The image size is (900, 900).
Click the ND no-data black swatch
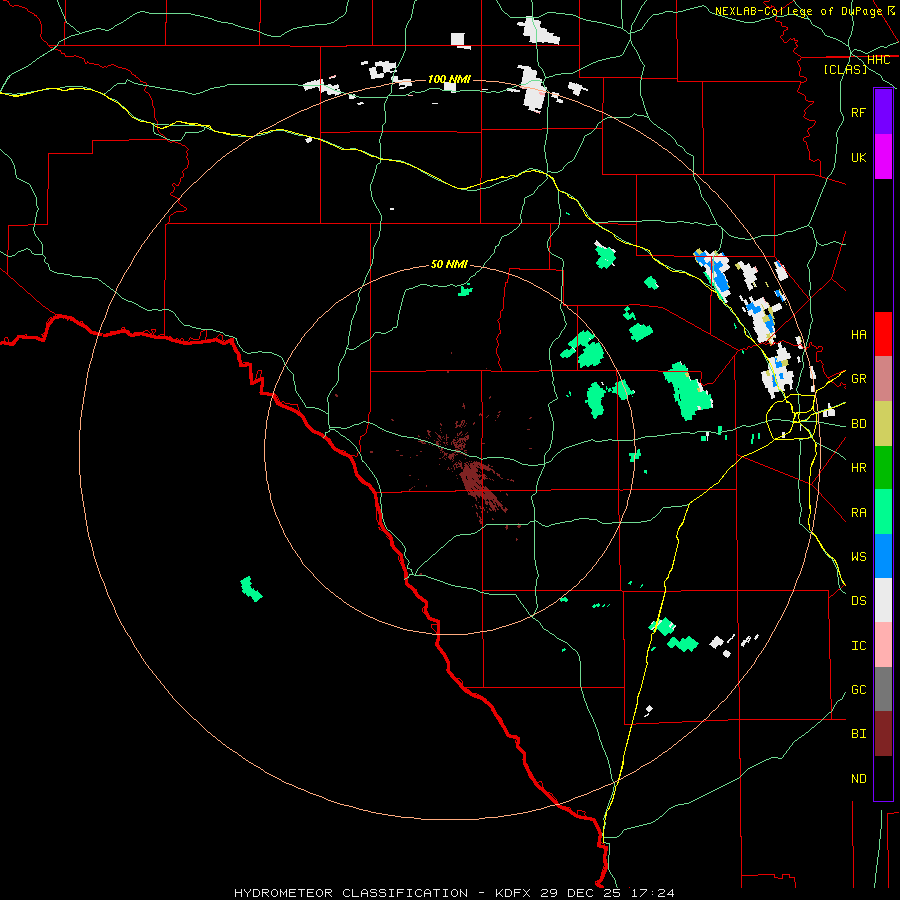[883, 778]
